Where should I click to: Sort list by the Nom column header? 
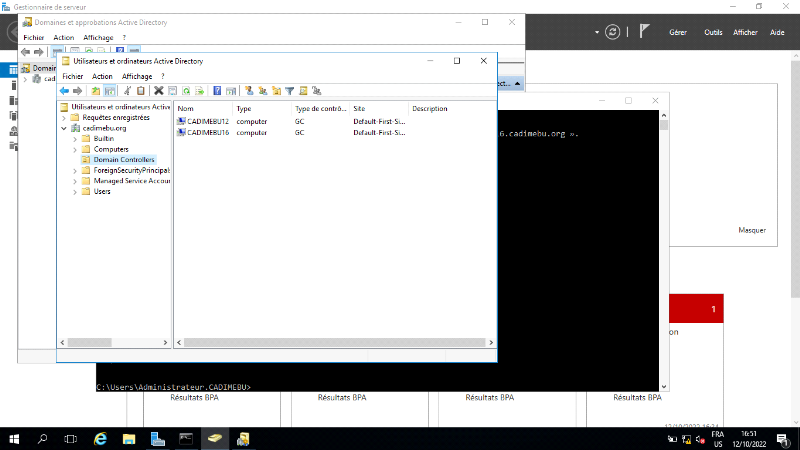click(200, 108)
